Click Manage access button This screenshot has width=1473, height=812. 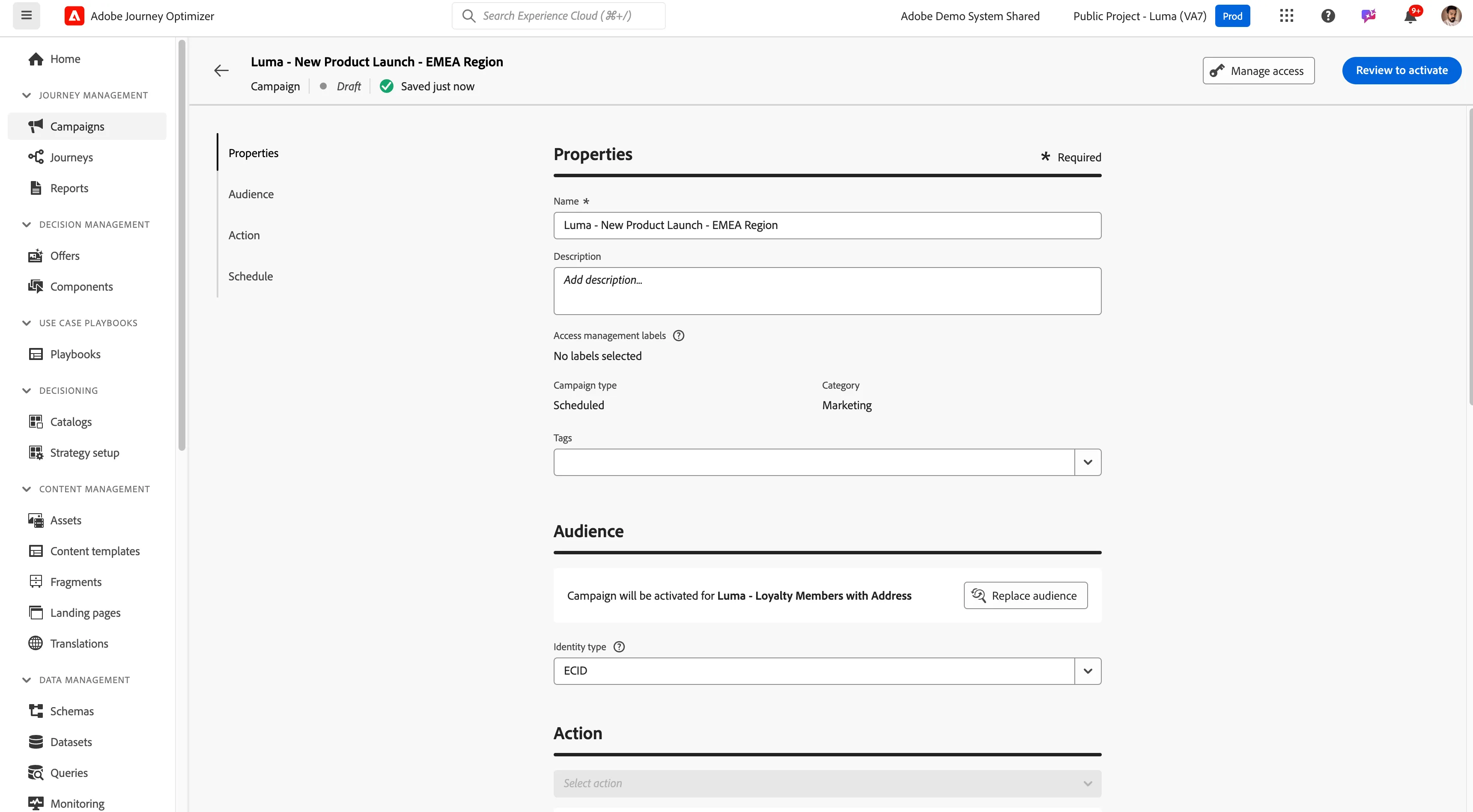pos(1258,70)
